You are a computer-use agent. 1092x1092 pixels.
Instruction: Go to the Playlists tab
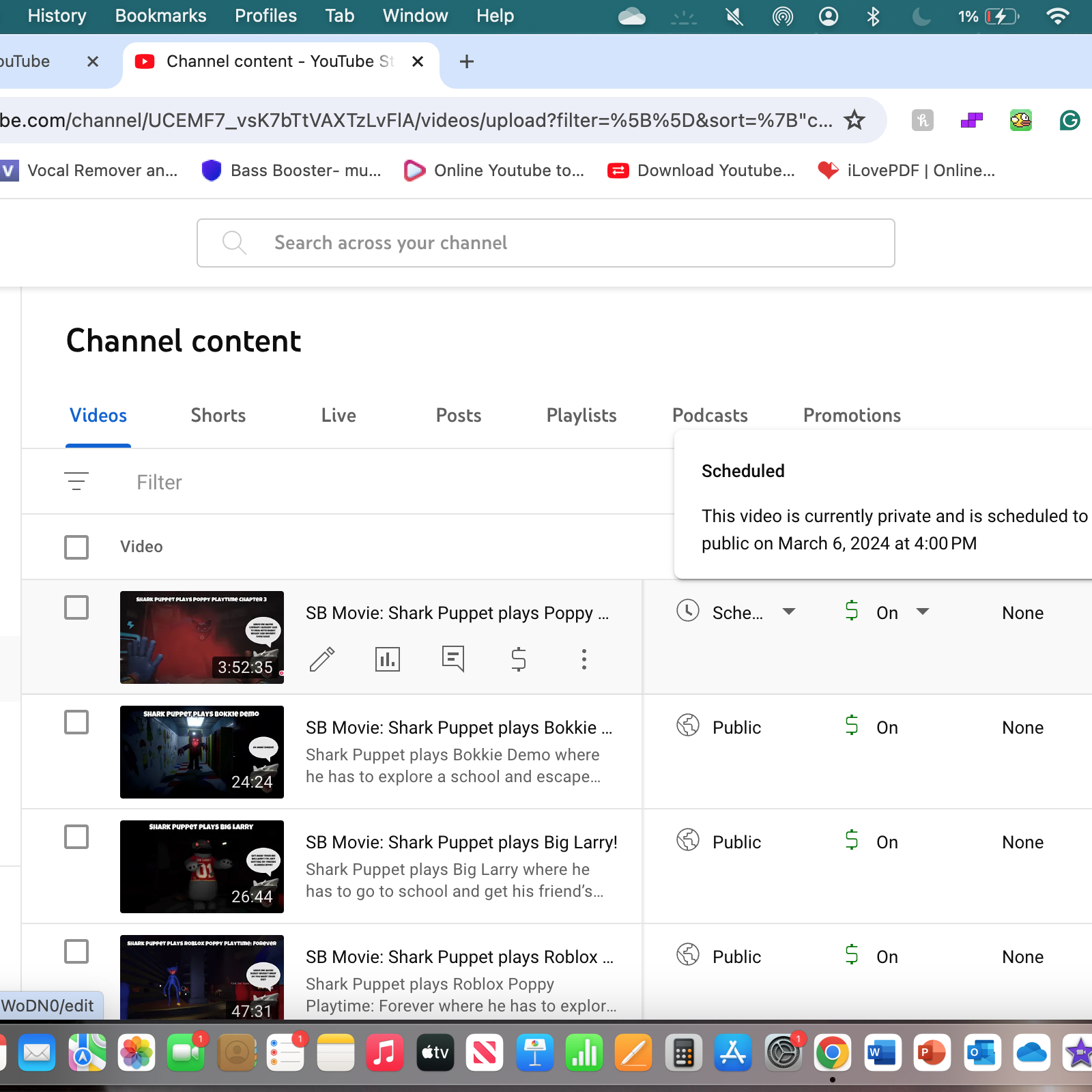pos(581,416)
